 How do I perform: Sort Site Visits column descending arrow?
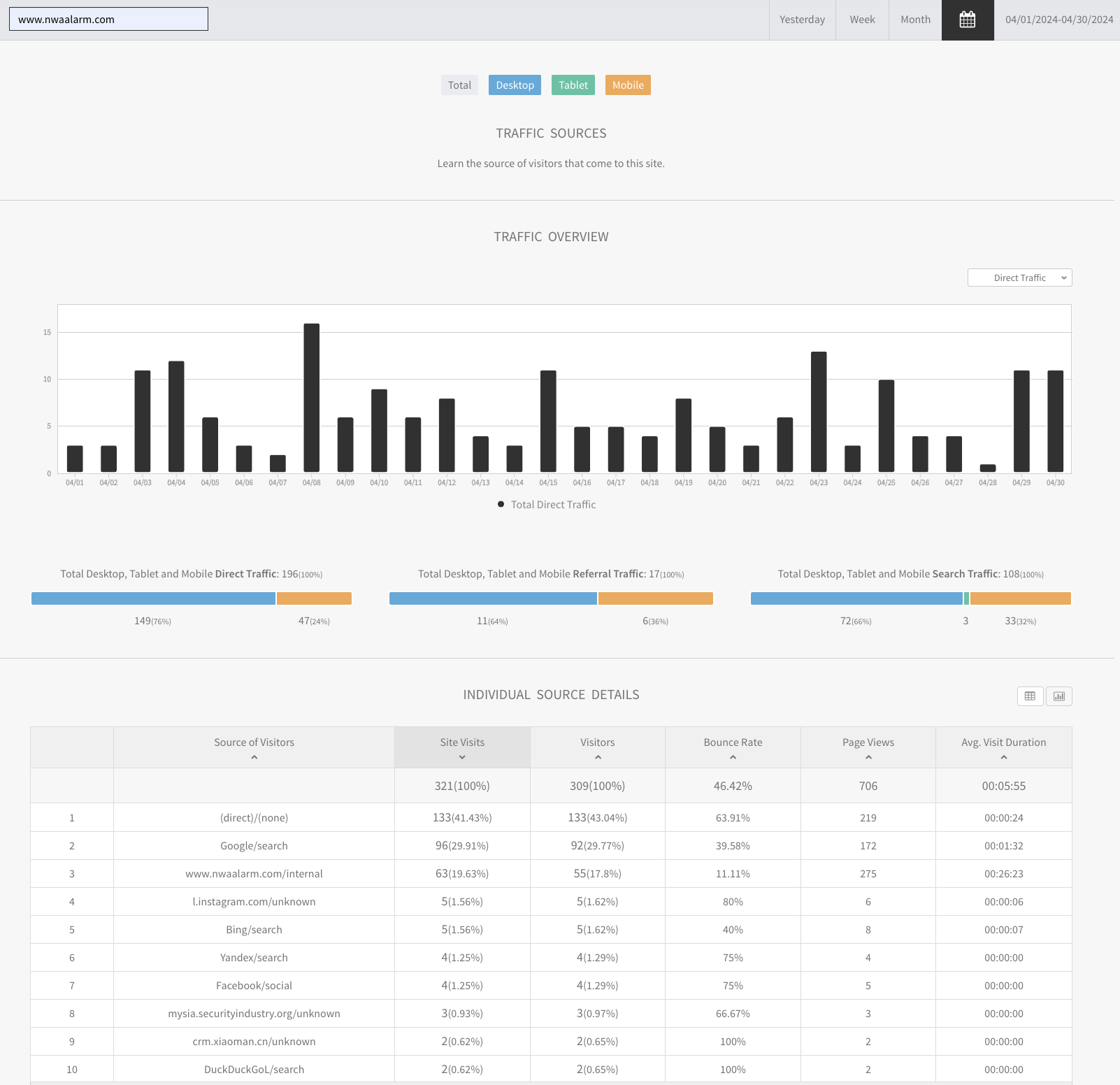tap(462, 757)
